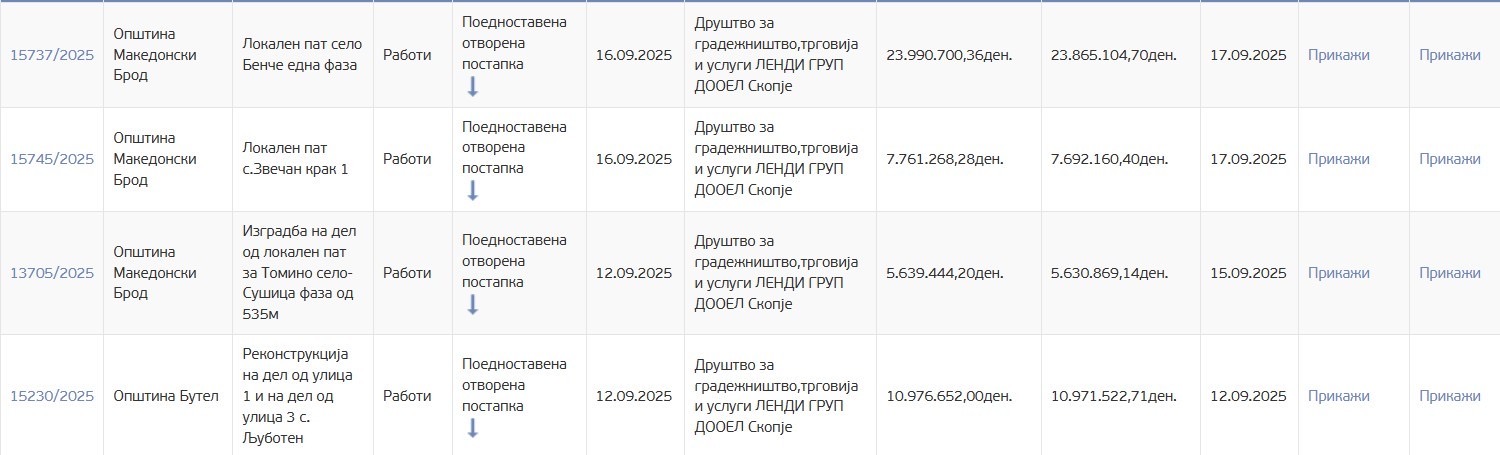Screen dimensions: 1500x455
Task: Open the 15230/2025 record link
Action: (x=52, y=396)
